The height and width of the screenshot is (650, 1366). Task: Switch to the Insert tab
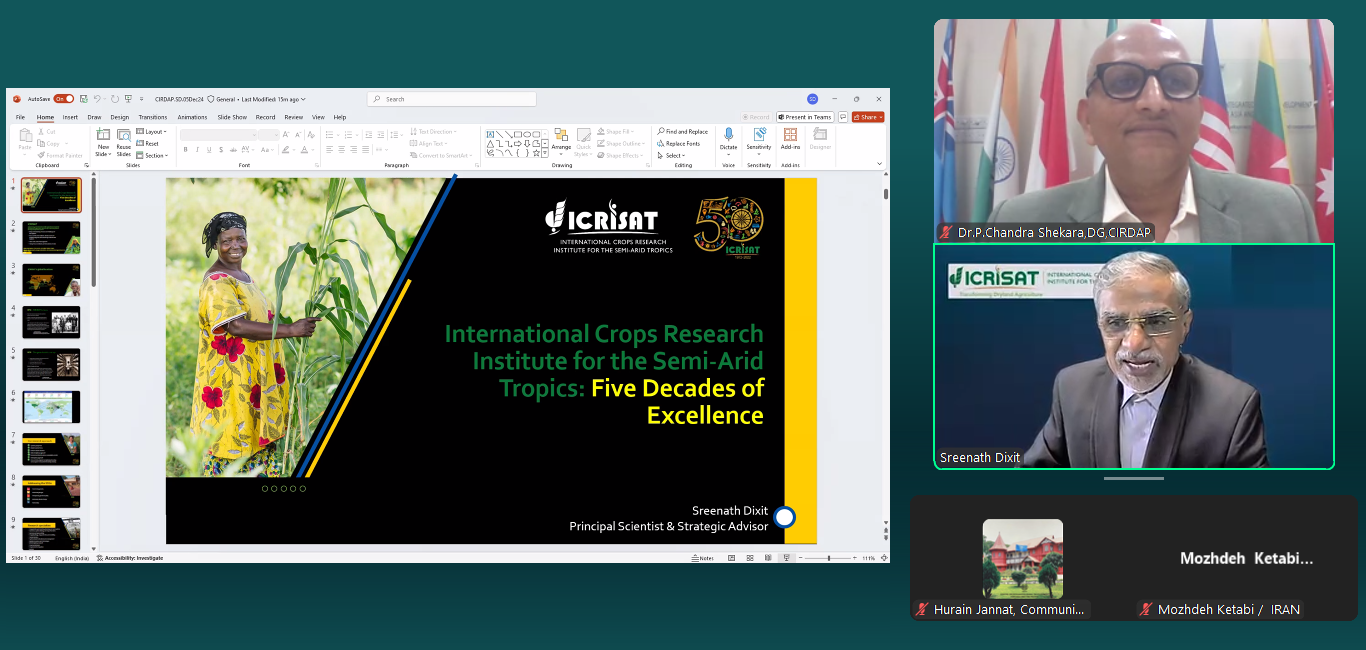70,117
